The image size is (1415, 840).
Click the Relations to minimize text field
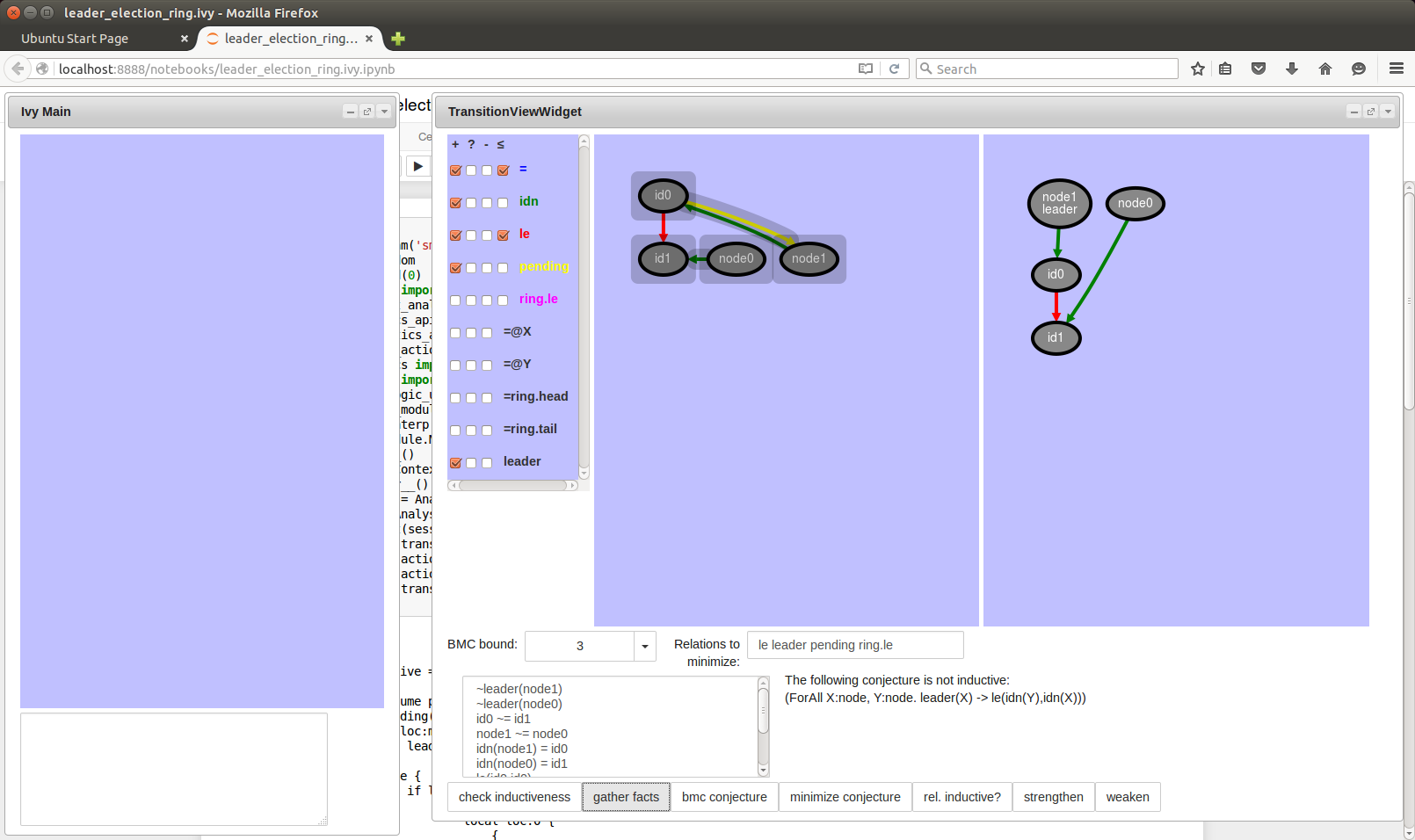tap(854, 645)
